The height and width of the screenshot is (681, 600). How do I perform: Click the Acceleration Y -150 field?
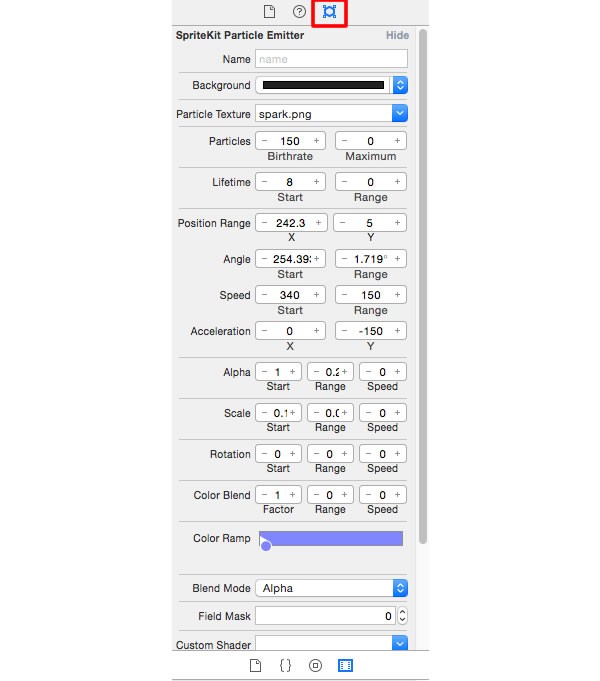(x=371, y=331)
